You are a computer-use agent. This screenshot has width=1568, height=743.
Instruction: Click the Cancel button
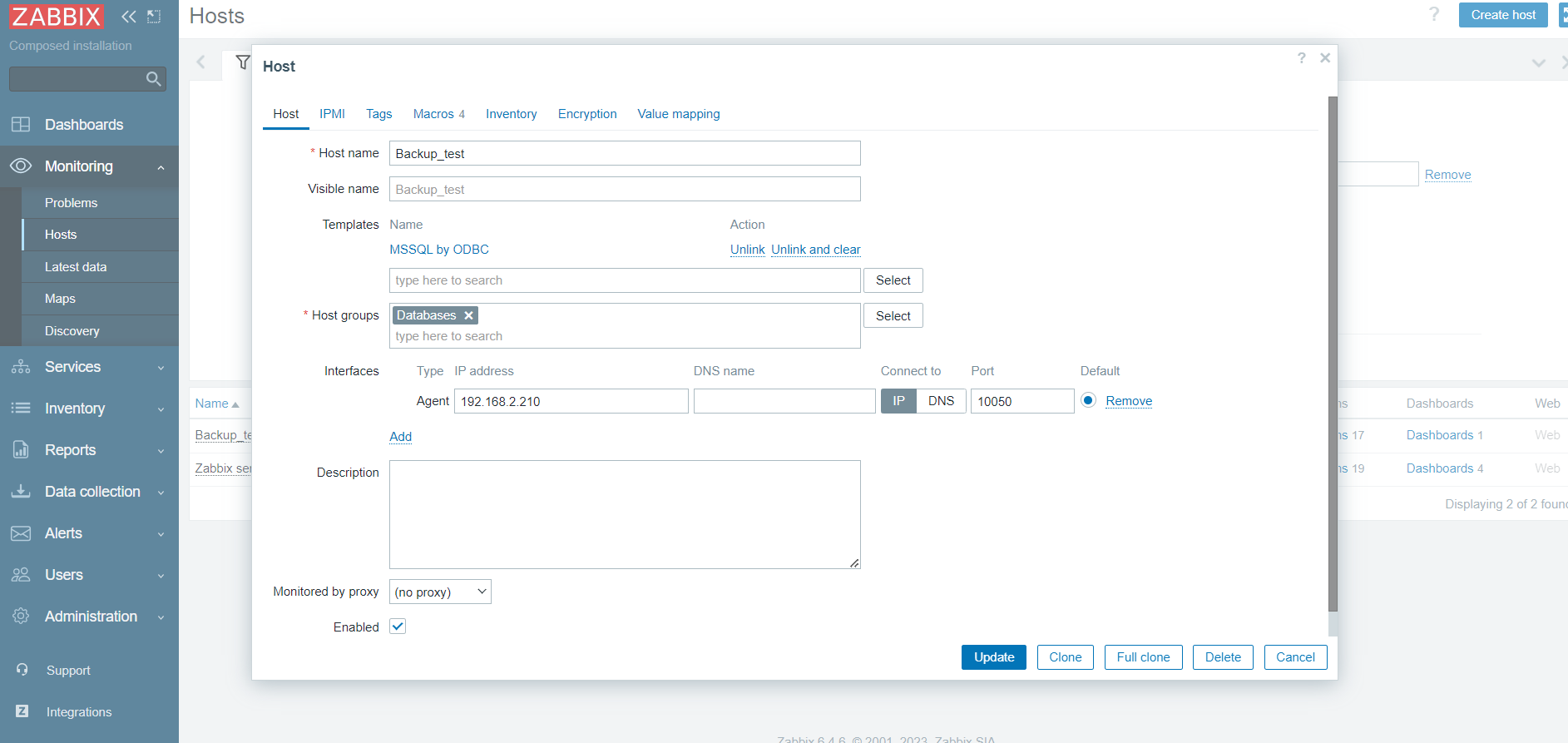tap(1295, 657)
